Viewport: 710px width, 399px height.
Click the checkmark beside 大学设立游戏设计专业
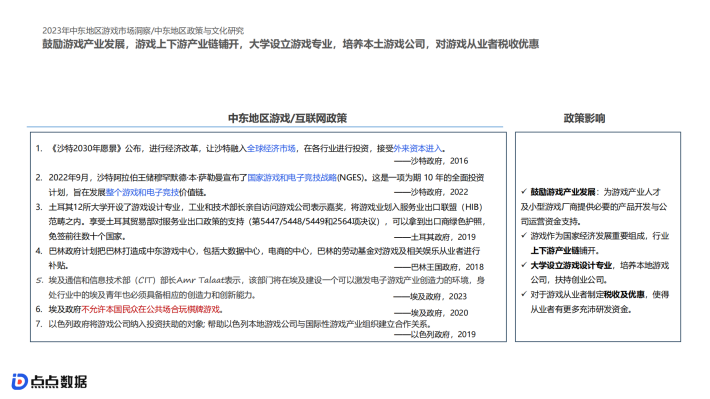tap(524, 265)
